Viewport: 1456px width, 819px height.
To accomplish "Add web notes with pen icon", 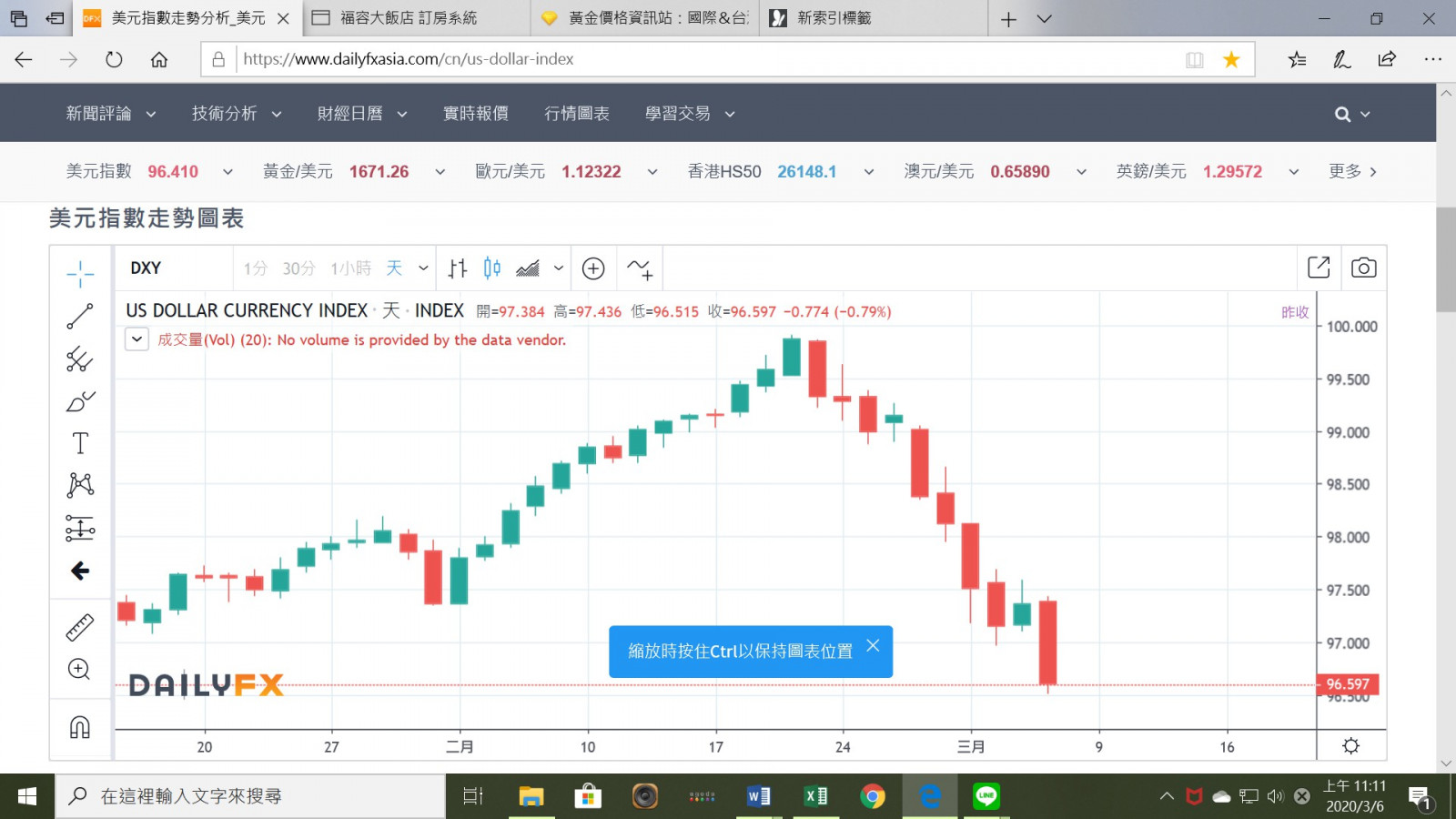I will pyautogui.click(x=1342, y=59).
